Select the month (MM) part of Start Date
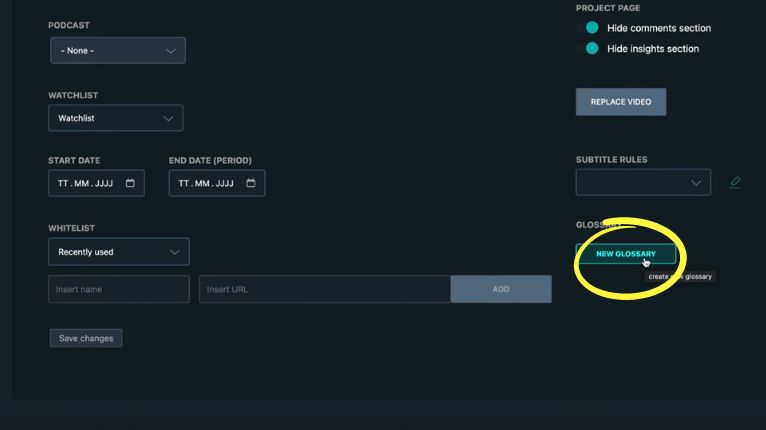Image resolution: width=766 pixels, height=430 pixels. point(82,184)
